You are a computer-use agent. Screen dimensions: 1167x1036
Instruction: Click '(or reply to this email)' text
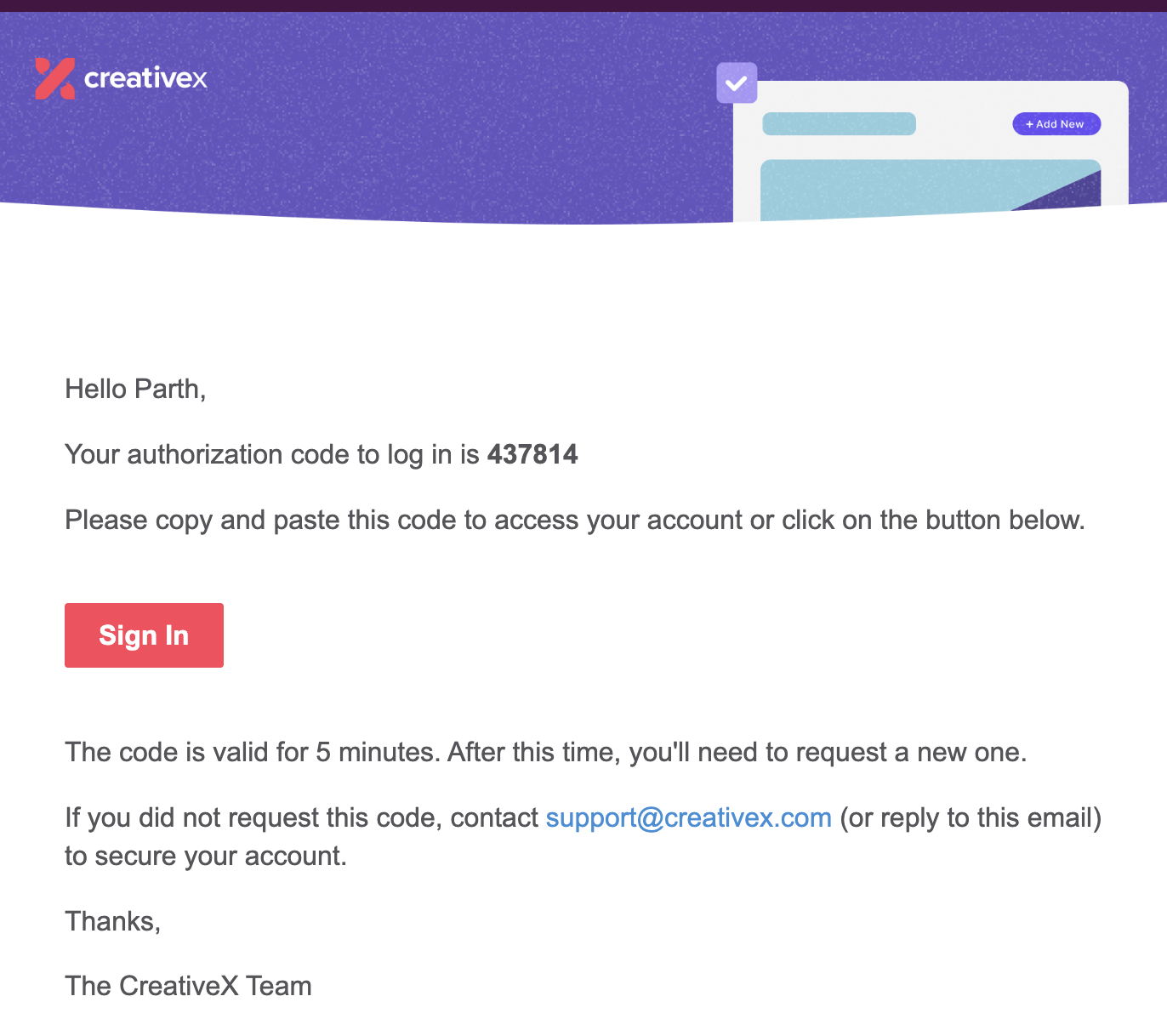tap(971, 817)
